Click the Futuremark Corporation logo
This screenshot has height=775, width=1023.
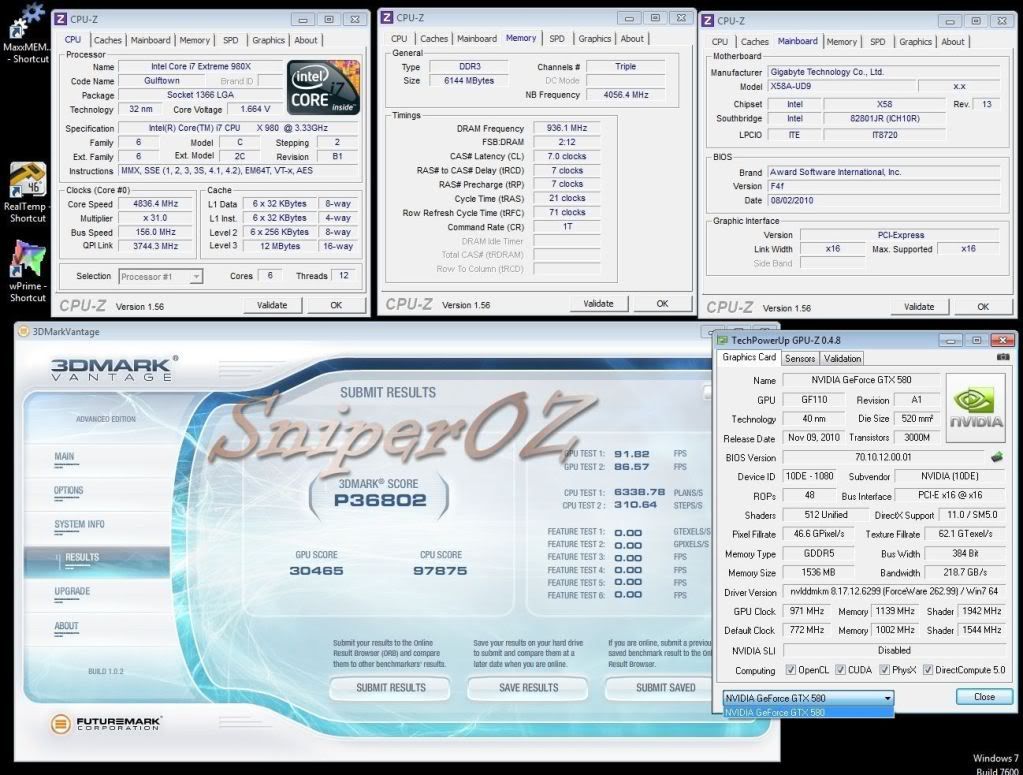pyautogui.click(x=101, y=722)
